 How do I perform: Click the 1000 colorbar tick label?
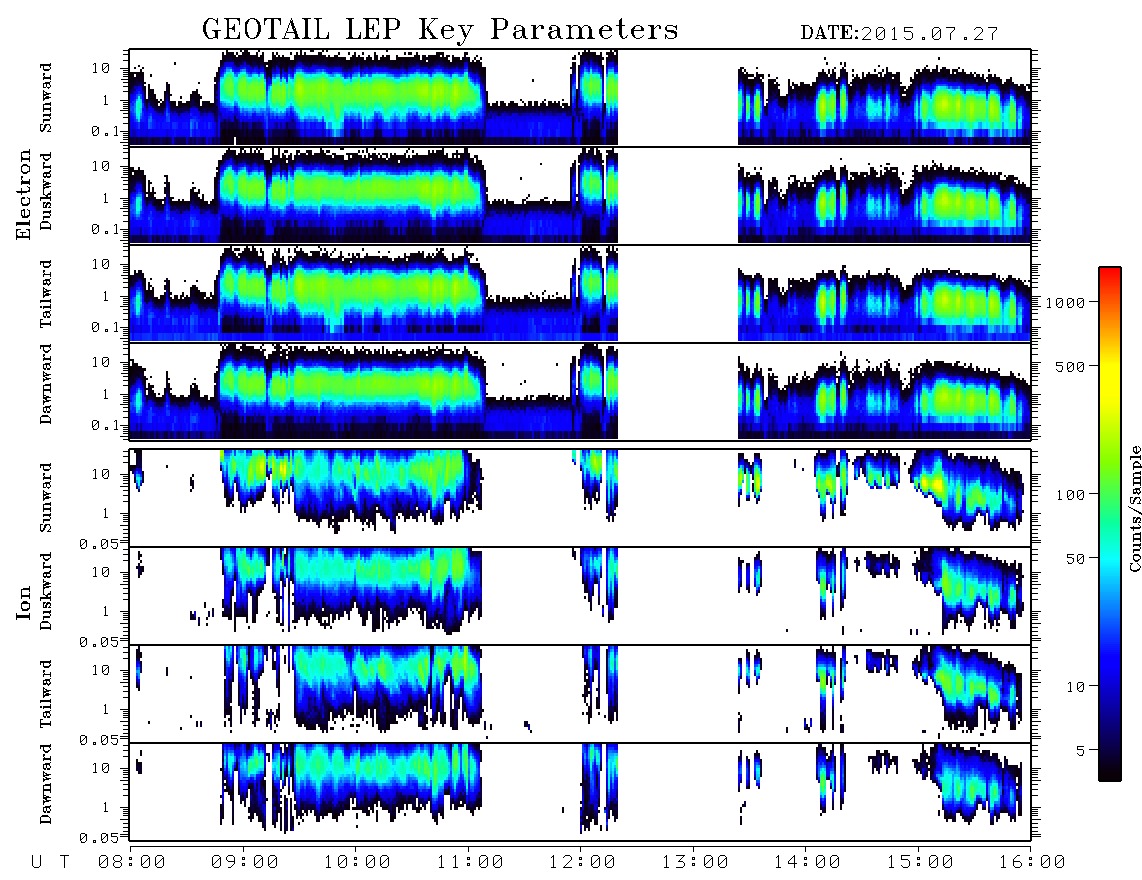coord(1065,302)
